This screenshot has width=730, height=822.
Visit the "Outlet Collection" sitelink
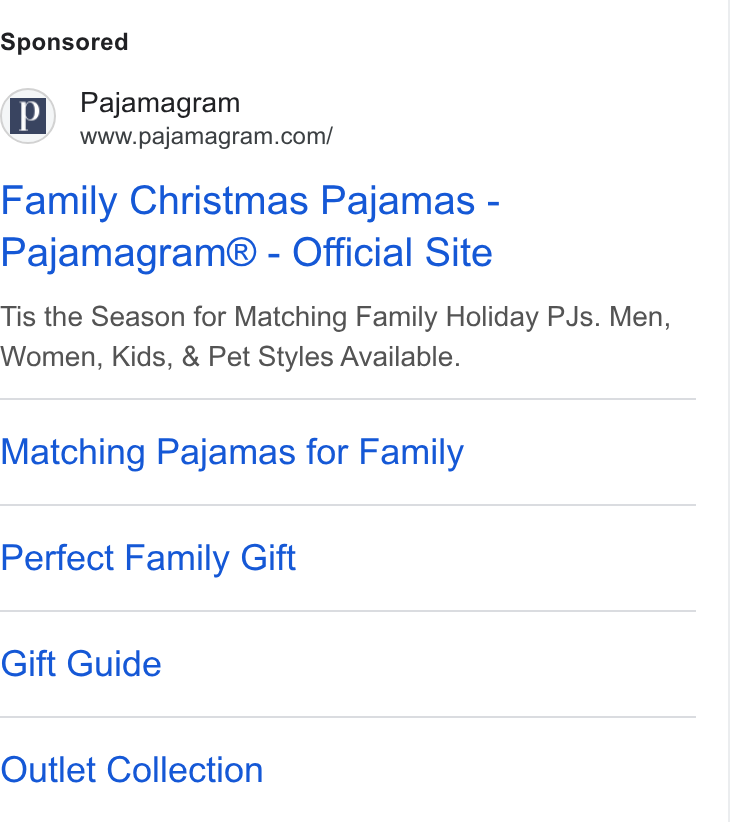pos(132,770)
